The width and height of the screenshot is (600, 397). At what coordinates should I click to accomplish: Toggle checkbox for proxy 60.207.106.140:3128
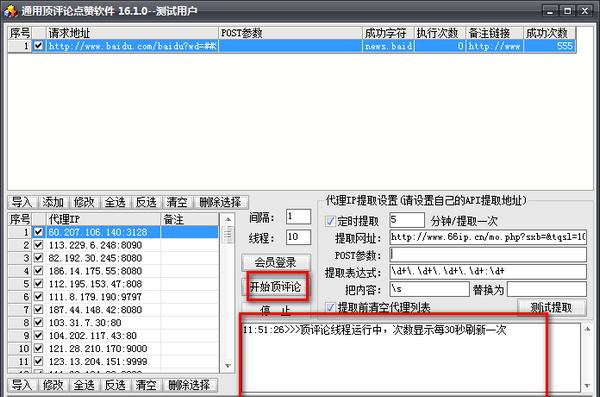click(38, 232)
